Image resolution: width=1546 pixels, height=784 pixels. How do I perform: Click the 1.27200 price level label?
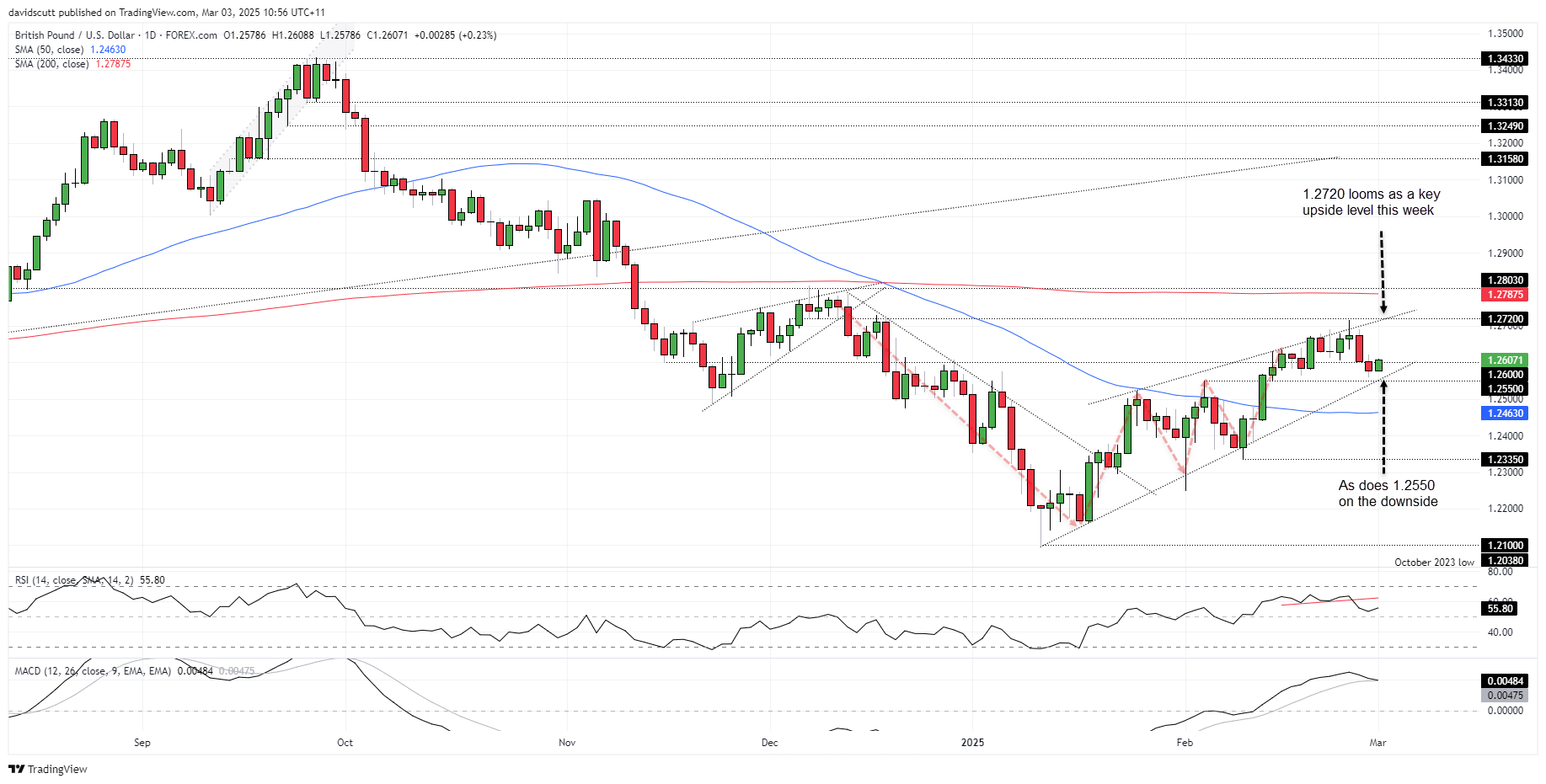tap(1505, 319)
